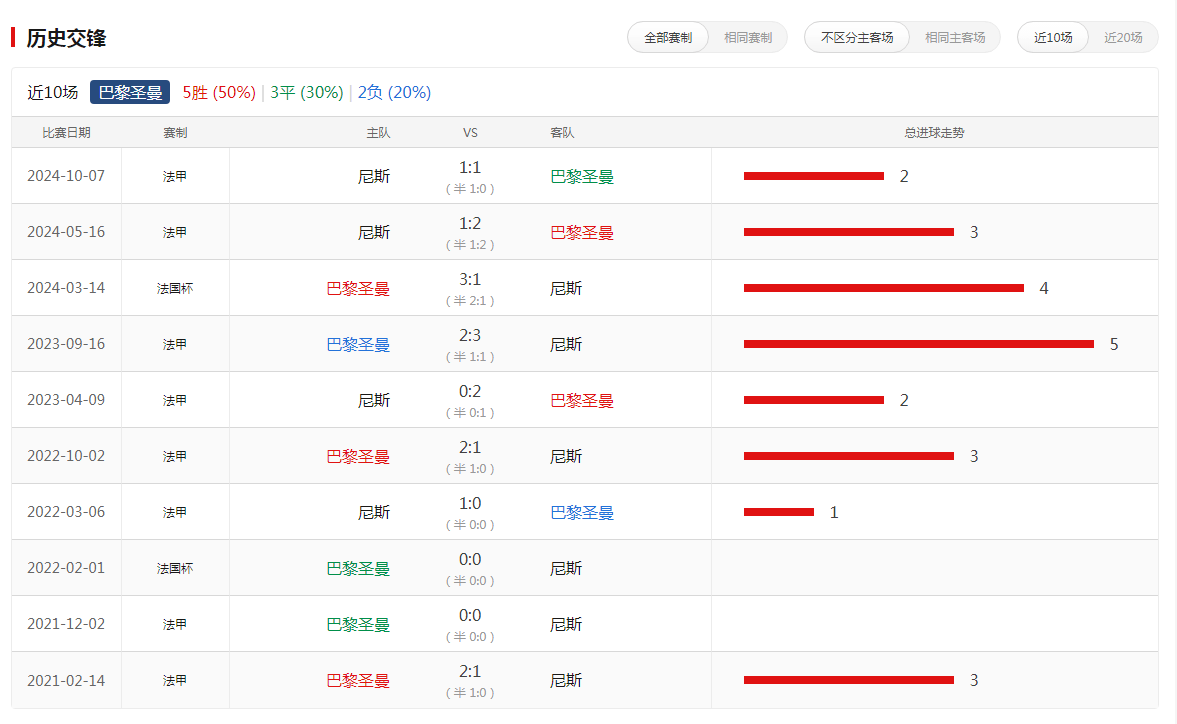Click the 比赛日期 column header
1177x724 pixels.
click(66, 133)
